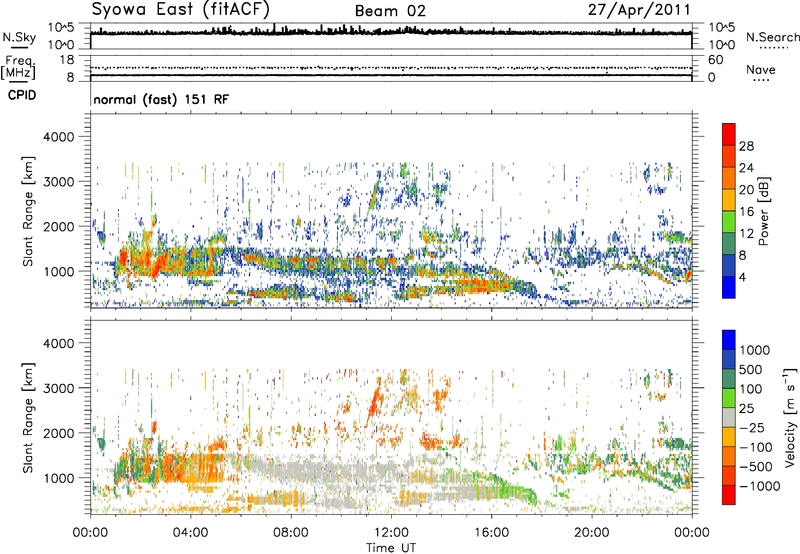
Task: Click the "08:00" time axis tick
Action: pyautogui.click(x=291, y=532)
